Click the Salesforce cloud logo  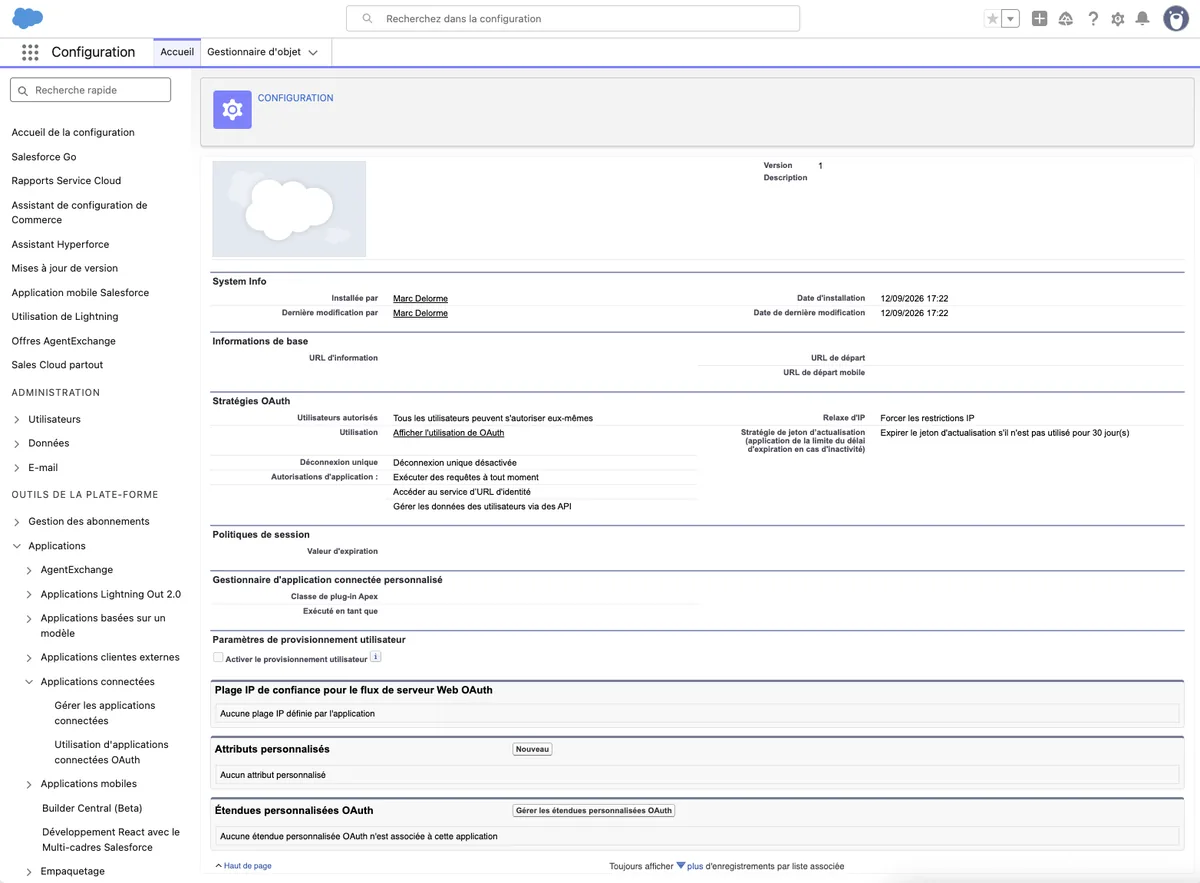click(27, 18)
